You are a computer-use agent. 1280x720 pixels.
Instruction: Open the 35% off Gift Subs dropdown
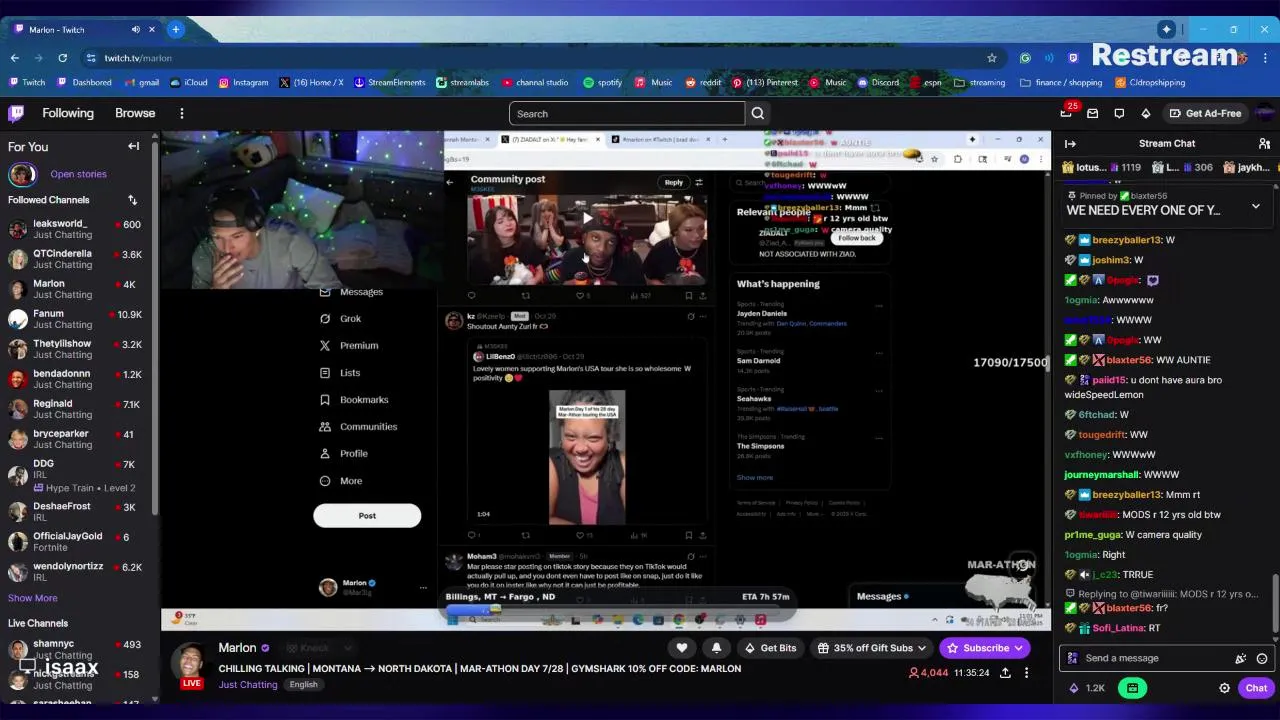[872, 648]
